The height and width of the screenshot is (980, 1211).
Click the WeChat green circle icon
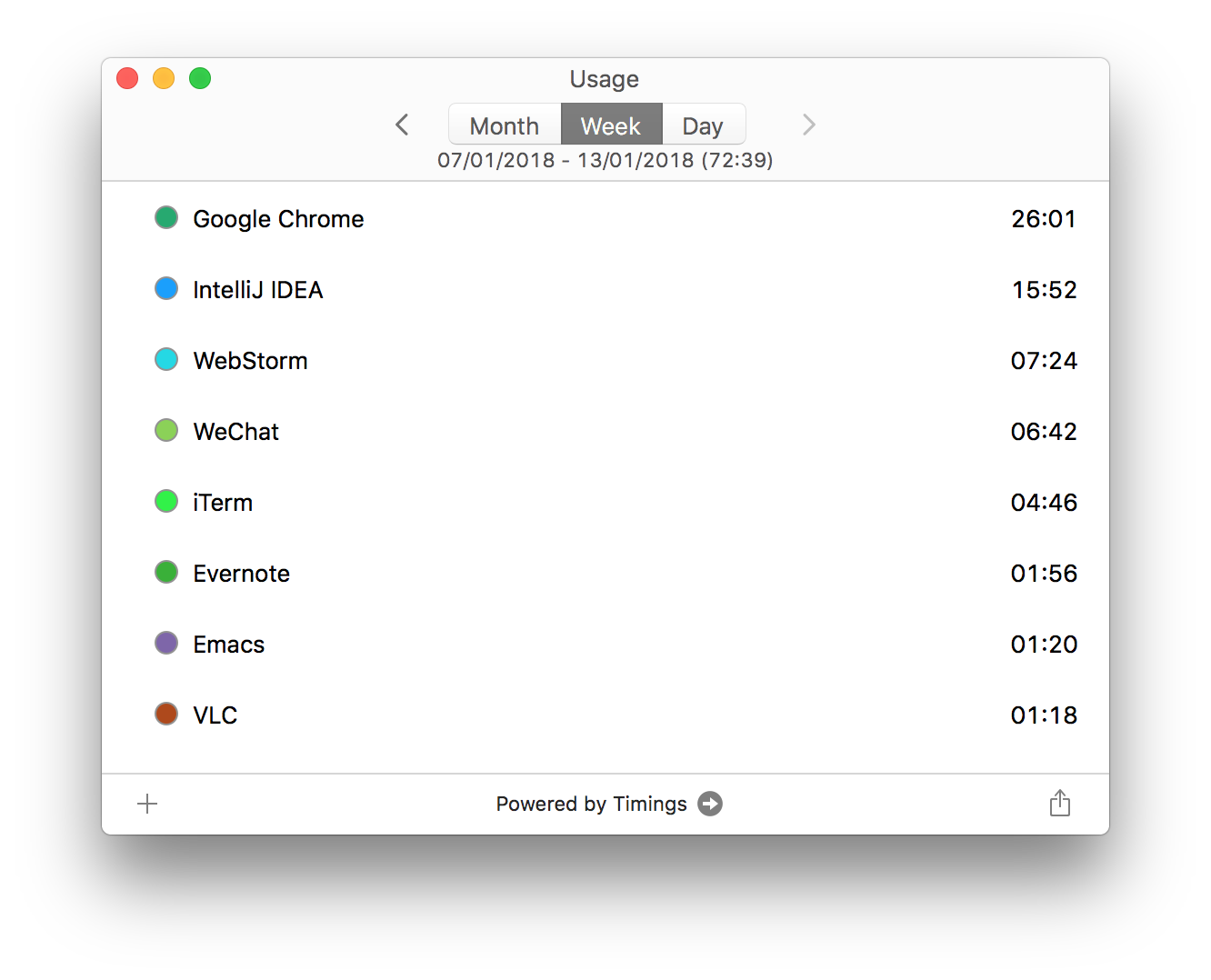166,430
